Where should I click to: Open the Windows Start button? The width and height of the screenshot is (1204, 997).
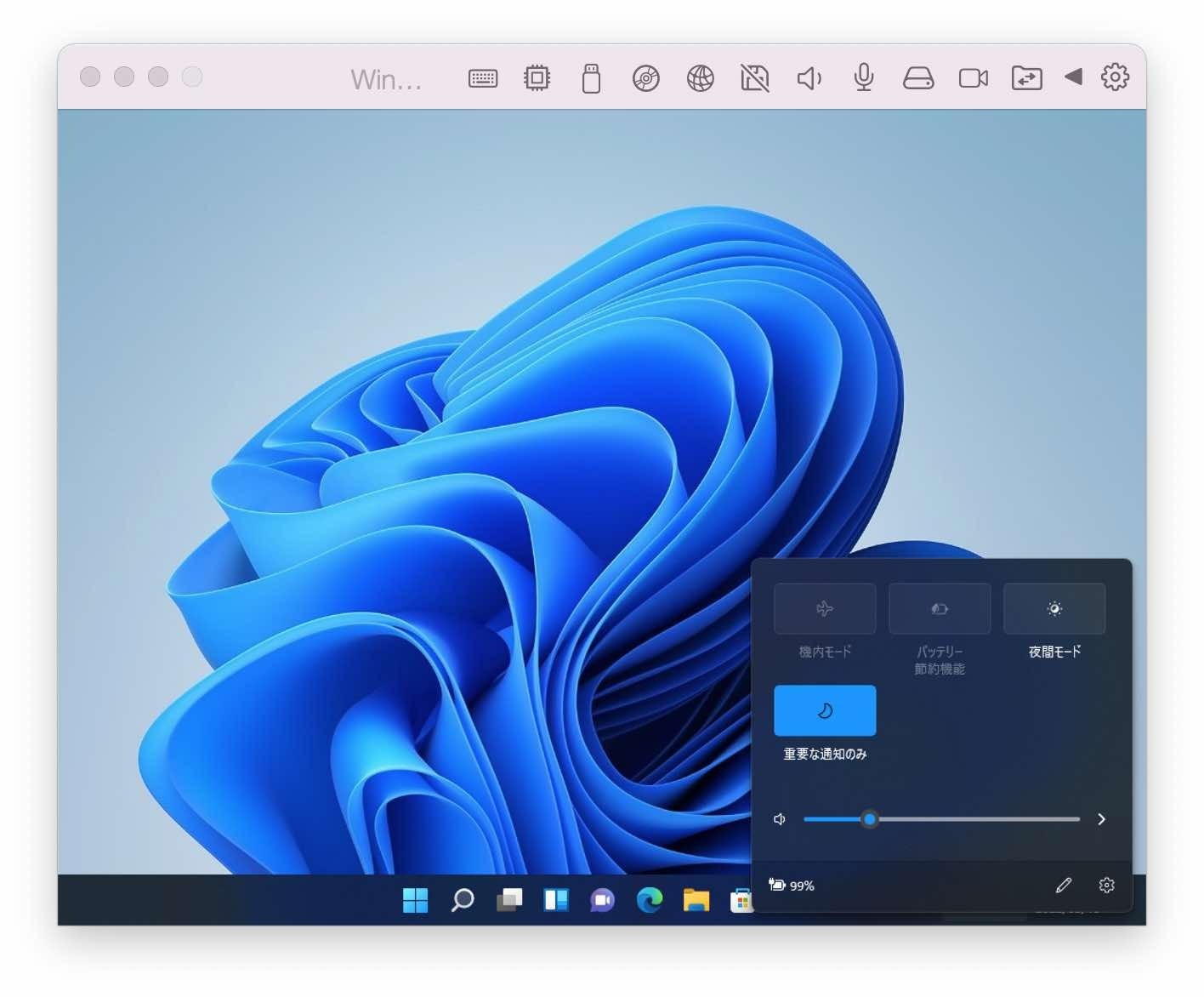point(416,900)
